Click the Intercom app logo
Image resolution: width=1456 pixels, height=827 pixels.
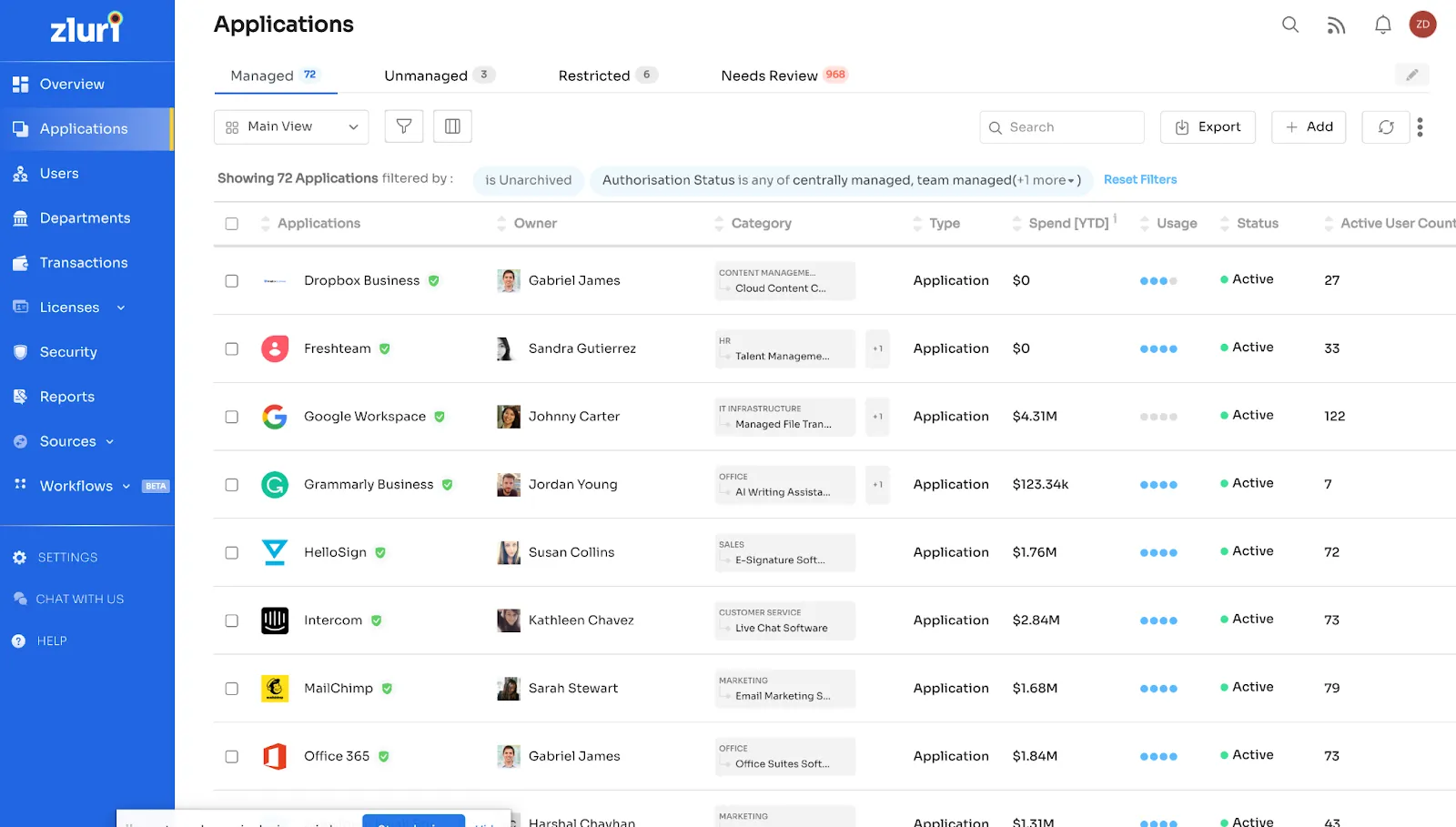point(275,620)
